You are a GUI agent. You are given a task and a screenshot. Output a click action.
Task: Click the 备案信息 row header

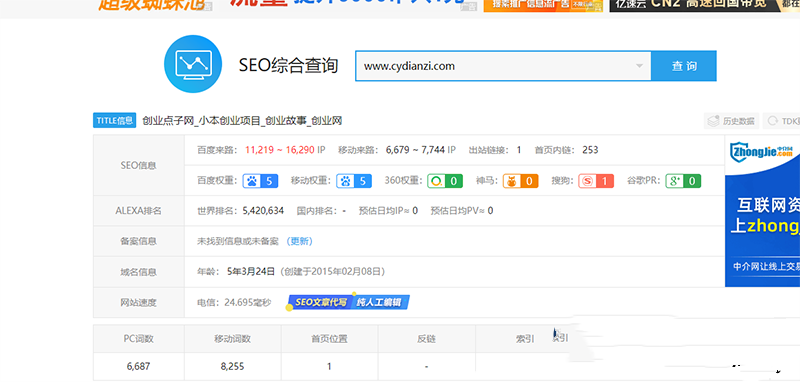138,241
